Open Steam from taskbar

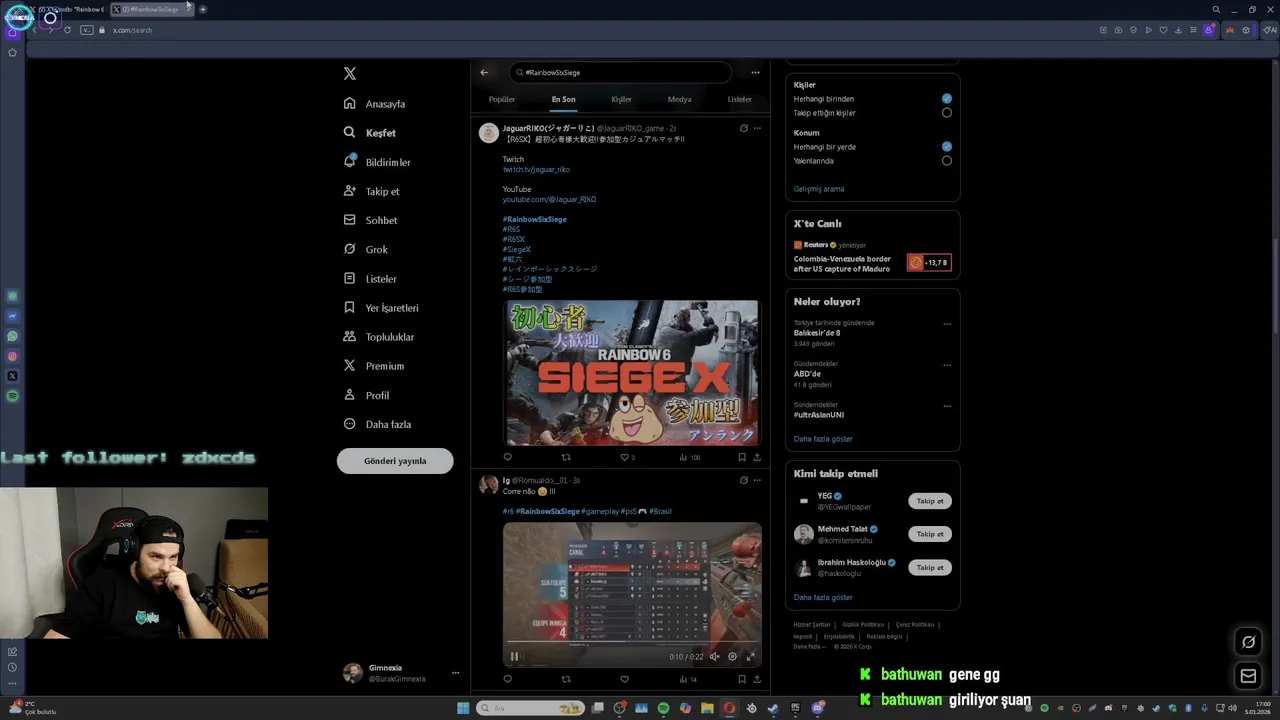773,708
